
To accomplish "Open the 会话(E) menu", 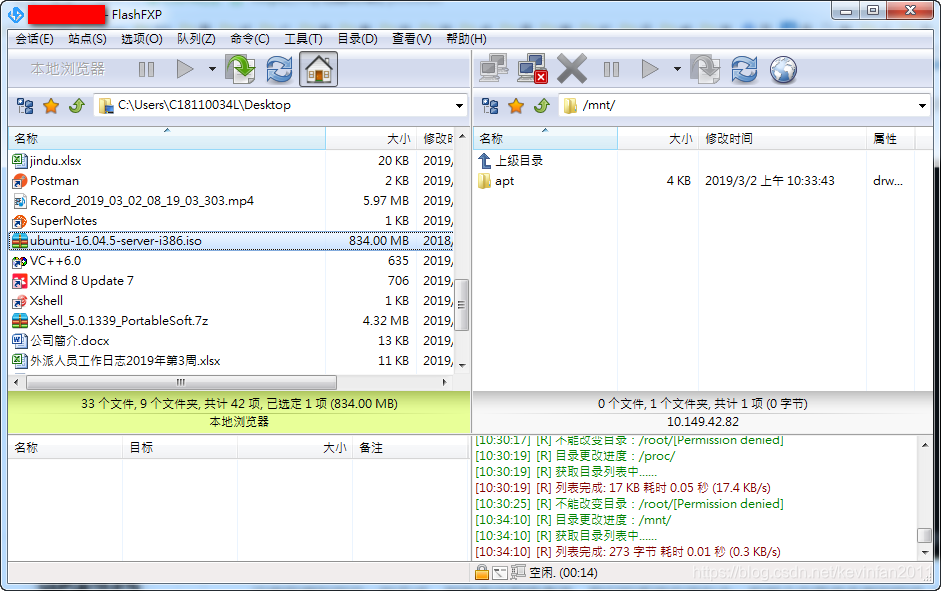I will click(34, 39).
